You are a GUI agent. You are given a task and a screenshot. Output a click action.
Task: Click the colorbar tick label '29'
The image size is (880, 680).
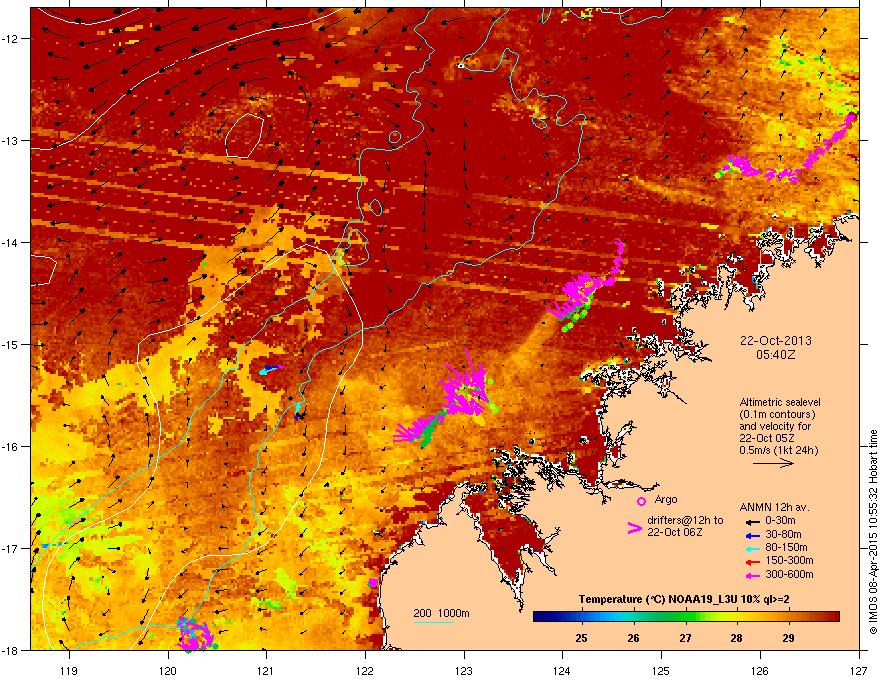(x=789, y=638)
